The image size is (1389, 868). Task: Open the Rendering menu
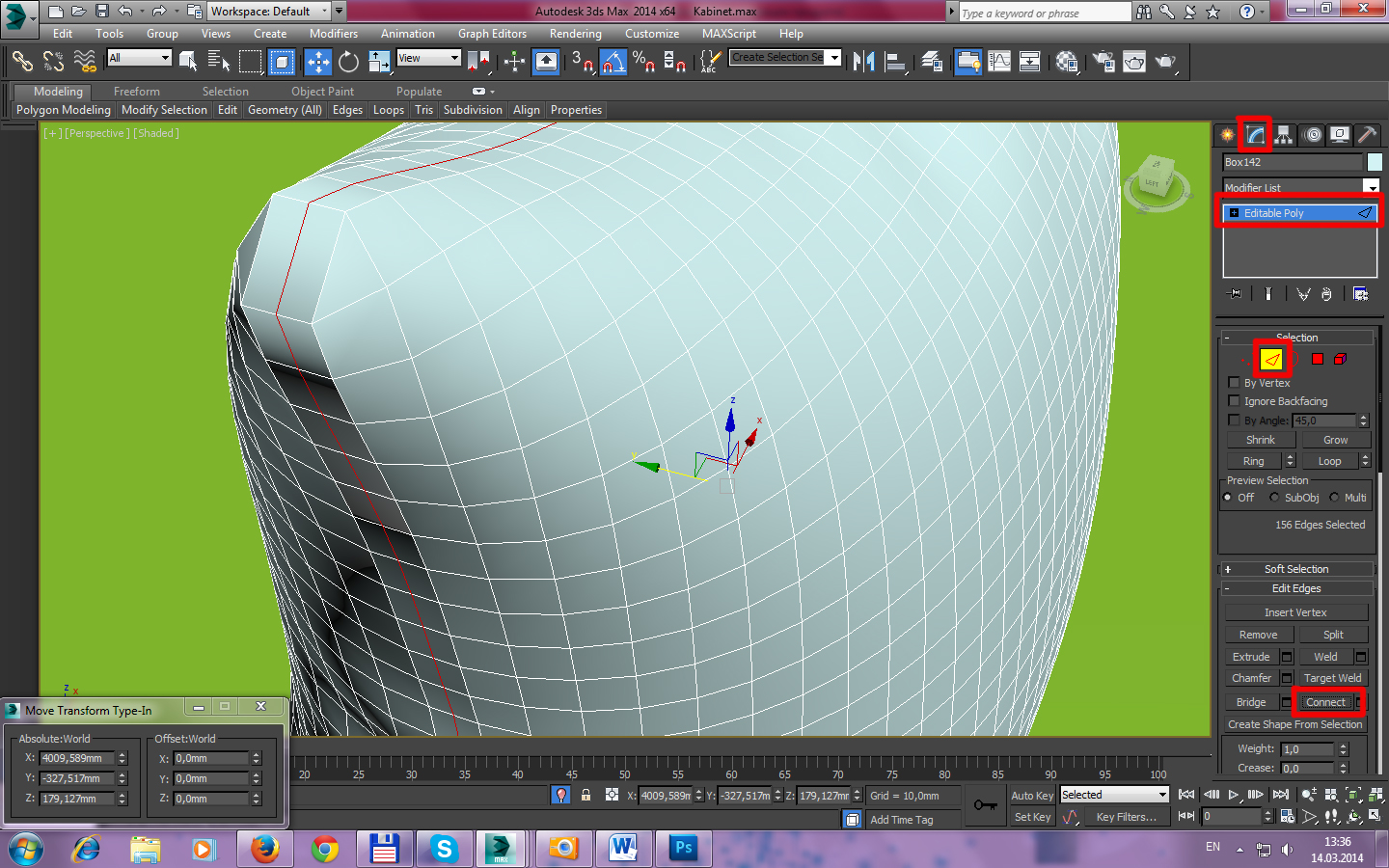tap(576, 34)
